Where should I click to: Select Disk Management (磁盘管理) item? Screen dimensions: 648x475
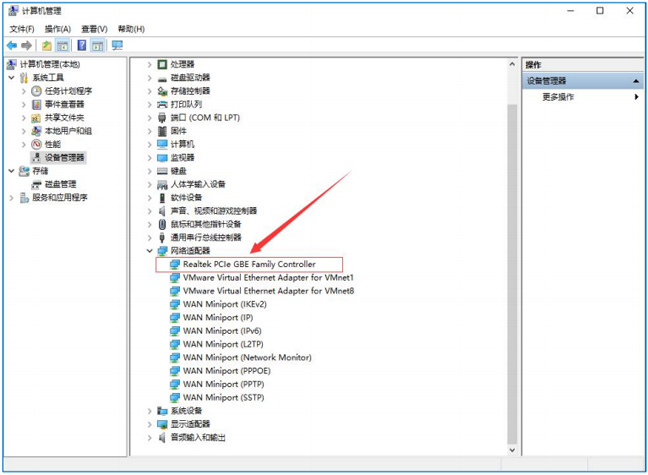pyautogui.click(x=59, y=184)
